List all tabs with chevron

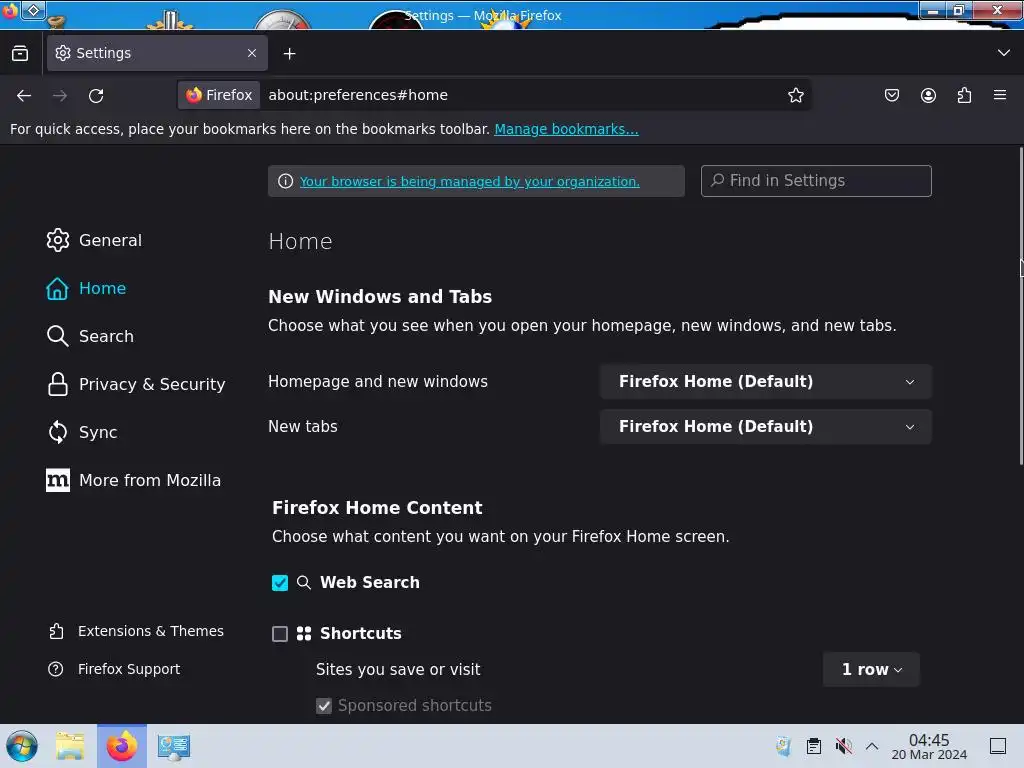[x=1004, y=53]
